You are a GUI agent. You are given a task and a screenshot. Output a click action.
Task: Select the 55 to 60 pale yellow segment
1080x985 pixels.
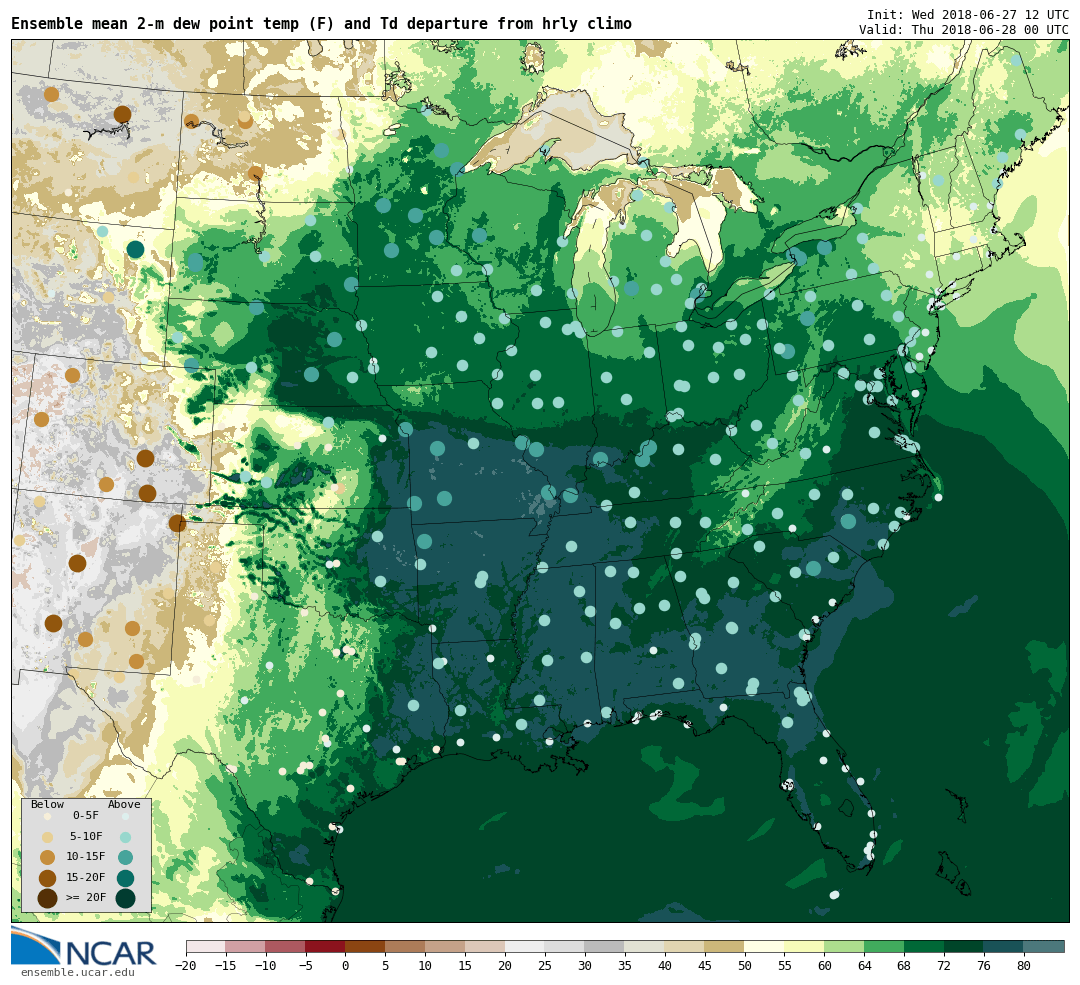tap(804, 947)
